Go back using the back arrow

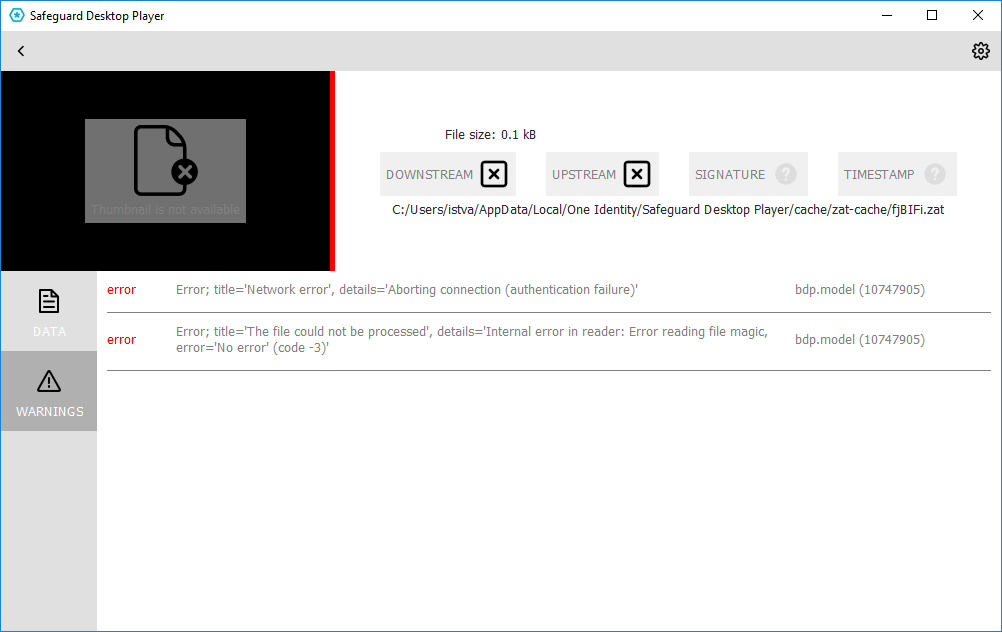pyautogui.click(x=21, y=51)
